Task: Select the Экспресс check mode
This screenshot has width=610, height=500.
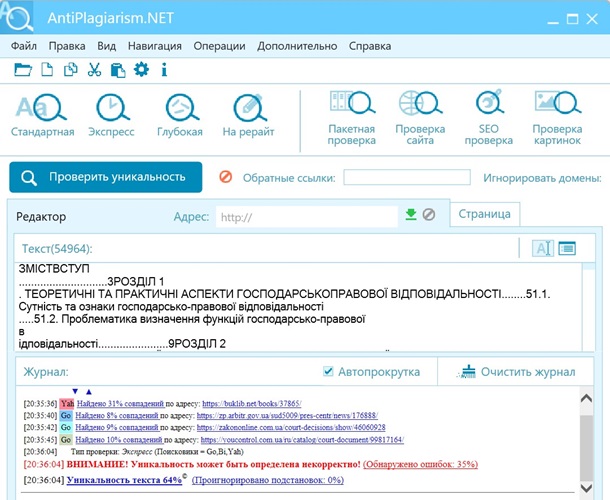Action: [x=111, y=115]
